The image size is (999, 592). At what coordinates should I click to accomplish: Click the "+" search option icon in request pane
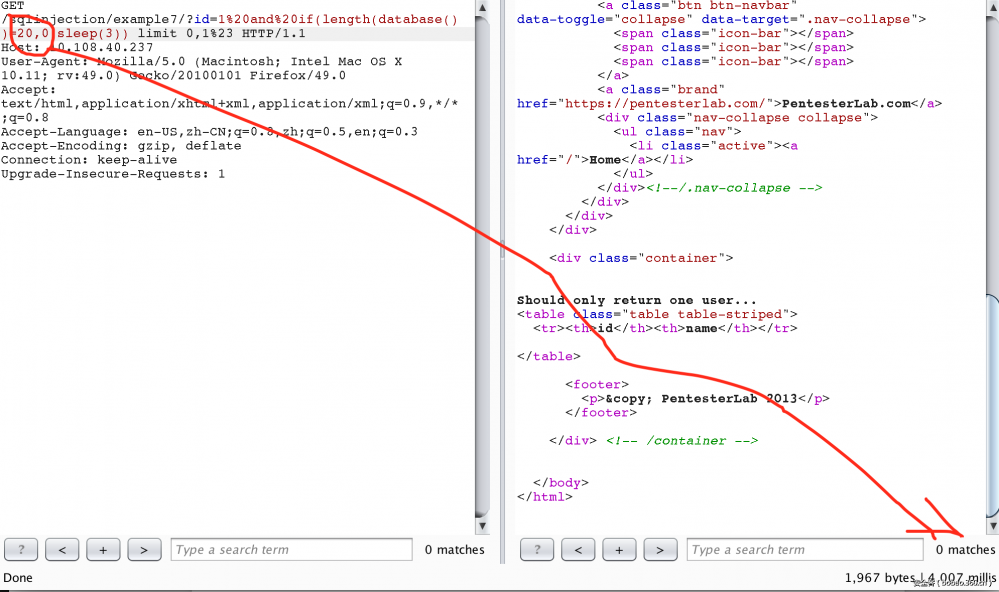[x=103, y=549]
